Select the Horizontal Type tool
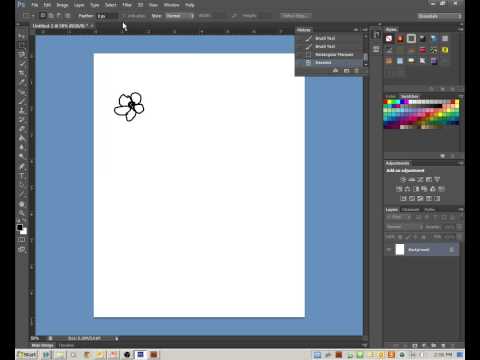The width and height of the screenshot is (480, 360). point(22,176)
